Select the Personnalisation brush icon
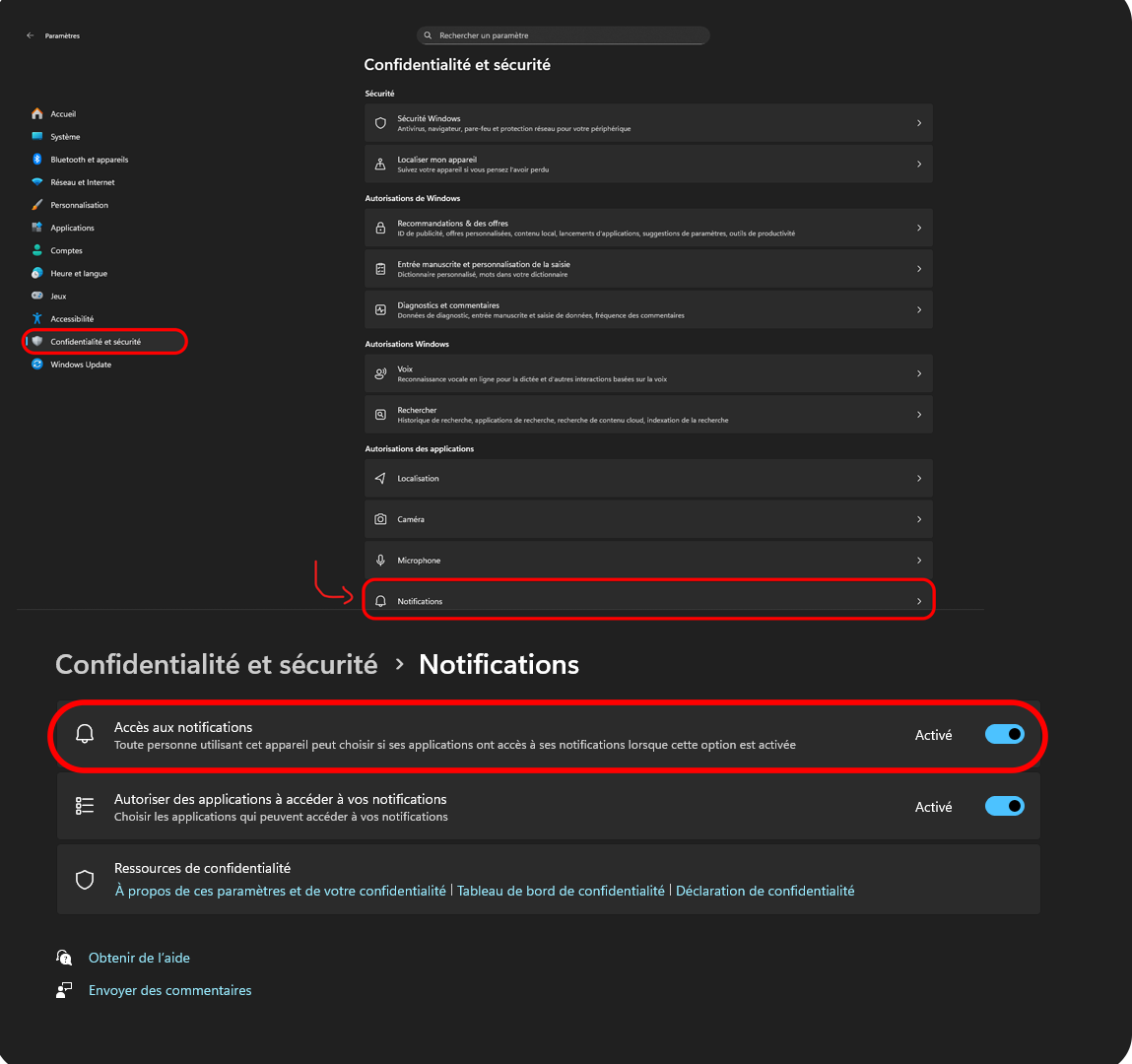This screenshot has height=1064, width=1132. [x=34, y=204]
